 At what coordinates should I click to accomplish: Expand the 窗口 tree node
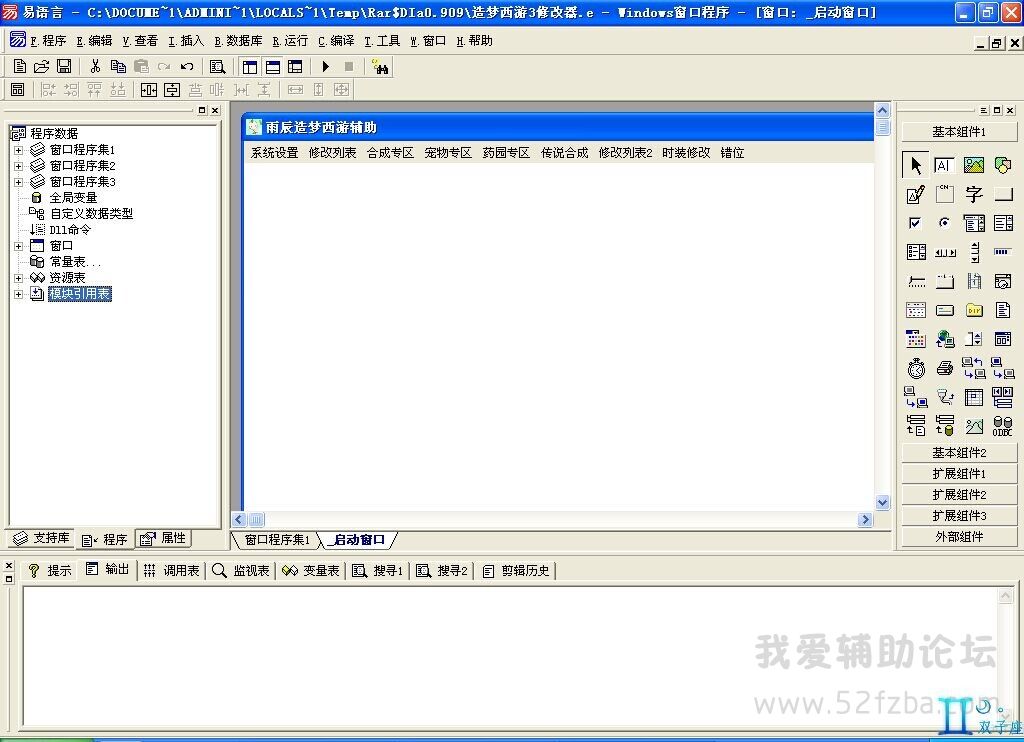tap(18, 246)
